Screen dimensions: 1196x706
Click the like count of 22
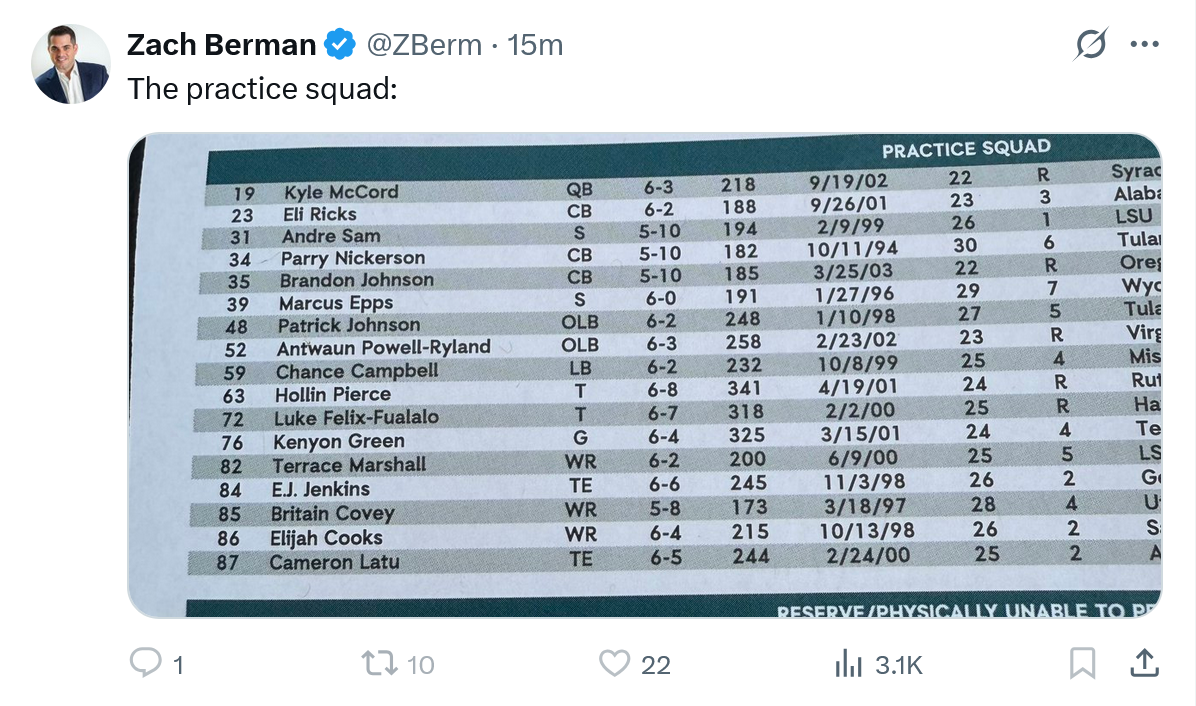pyautogui.click(x=655, y=665)
